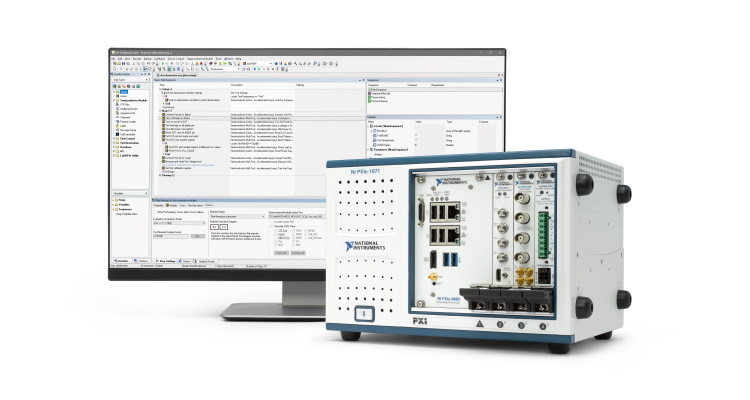
Task: Click the Uncheck All button under DUT pins
Action: [297, 253]
